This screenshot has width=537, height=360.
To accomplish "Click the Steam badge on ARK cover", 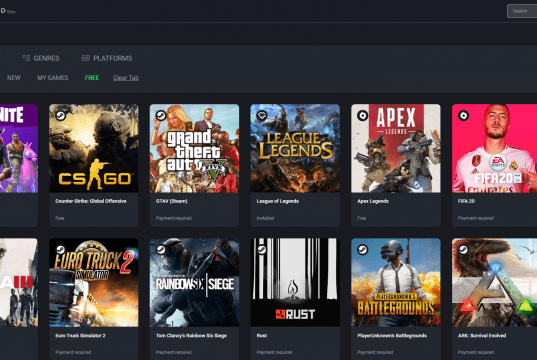I will (x=463, y=250).
